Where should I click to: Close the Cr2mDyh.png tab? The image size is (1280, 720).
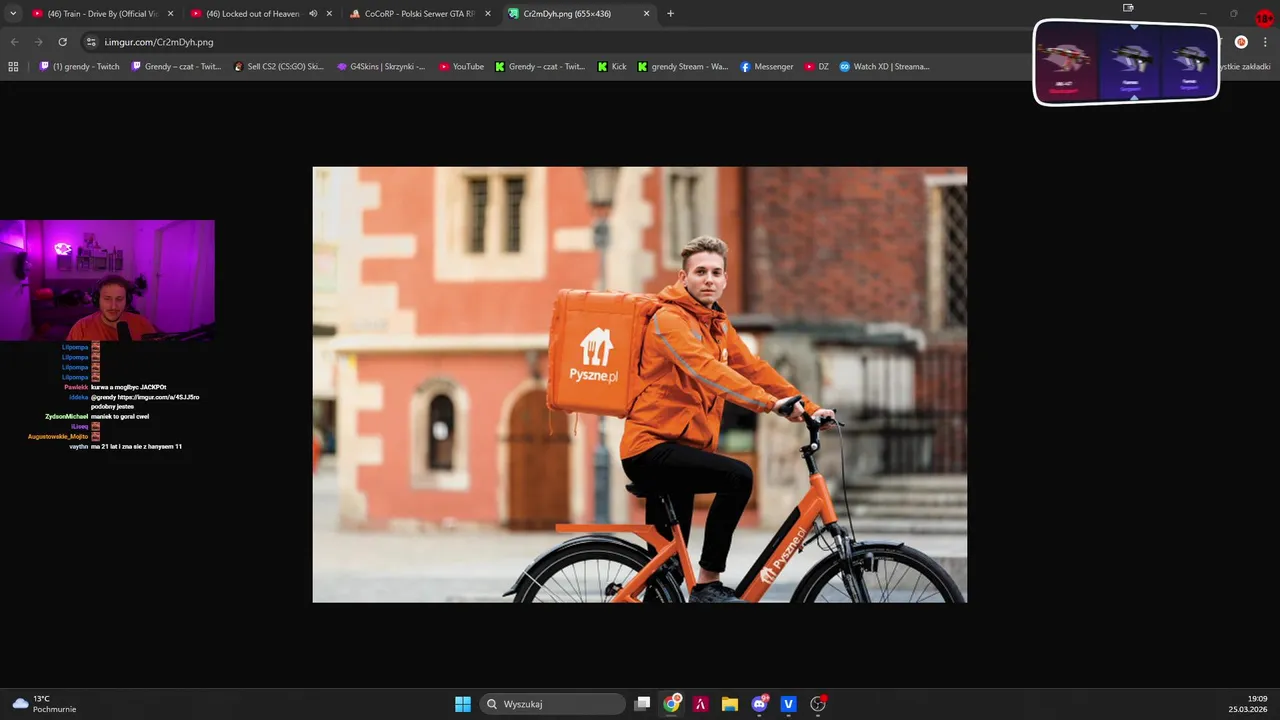tap(646, 14)
